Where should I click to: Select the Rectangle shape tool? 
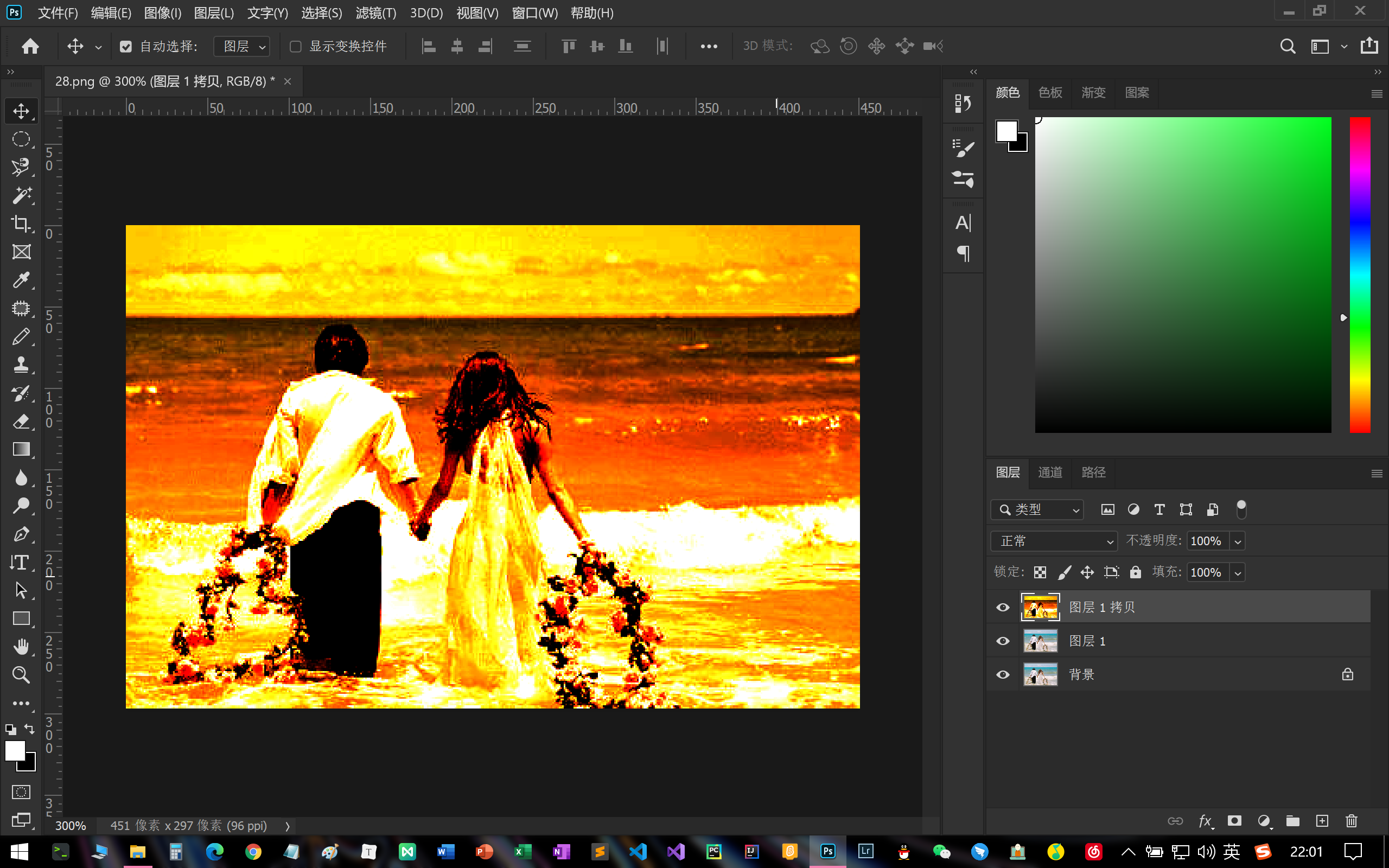pos(21,618)
